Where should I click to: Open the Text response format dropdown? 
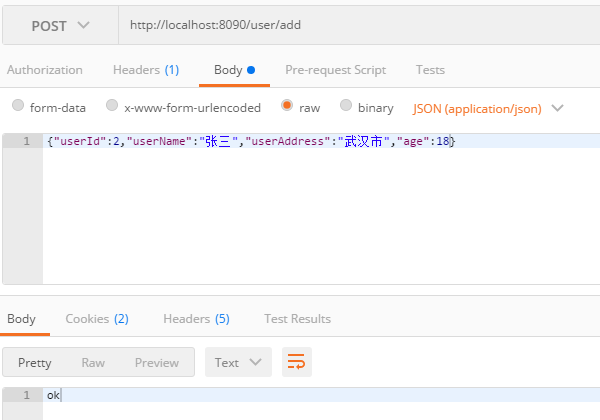pos(238,362)
